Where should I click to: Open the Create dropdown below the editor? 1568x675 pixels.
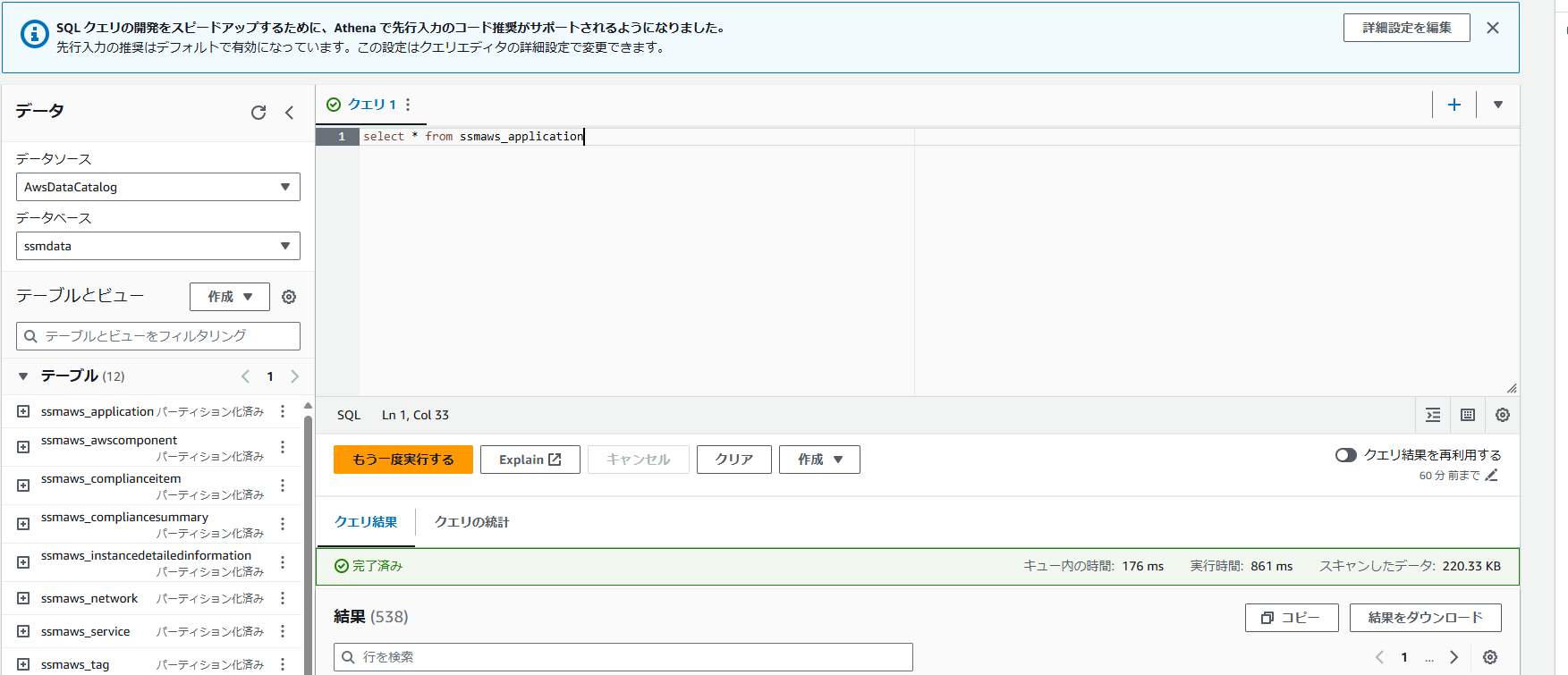(819, 460)
